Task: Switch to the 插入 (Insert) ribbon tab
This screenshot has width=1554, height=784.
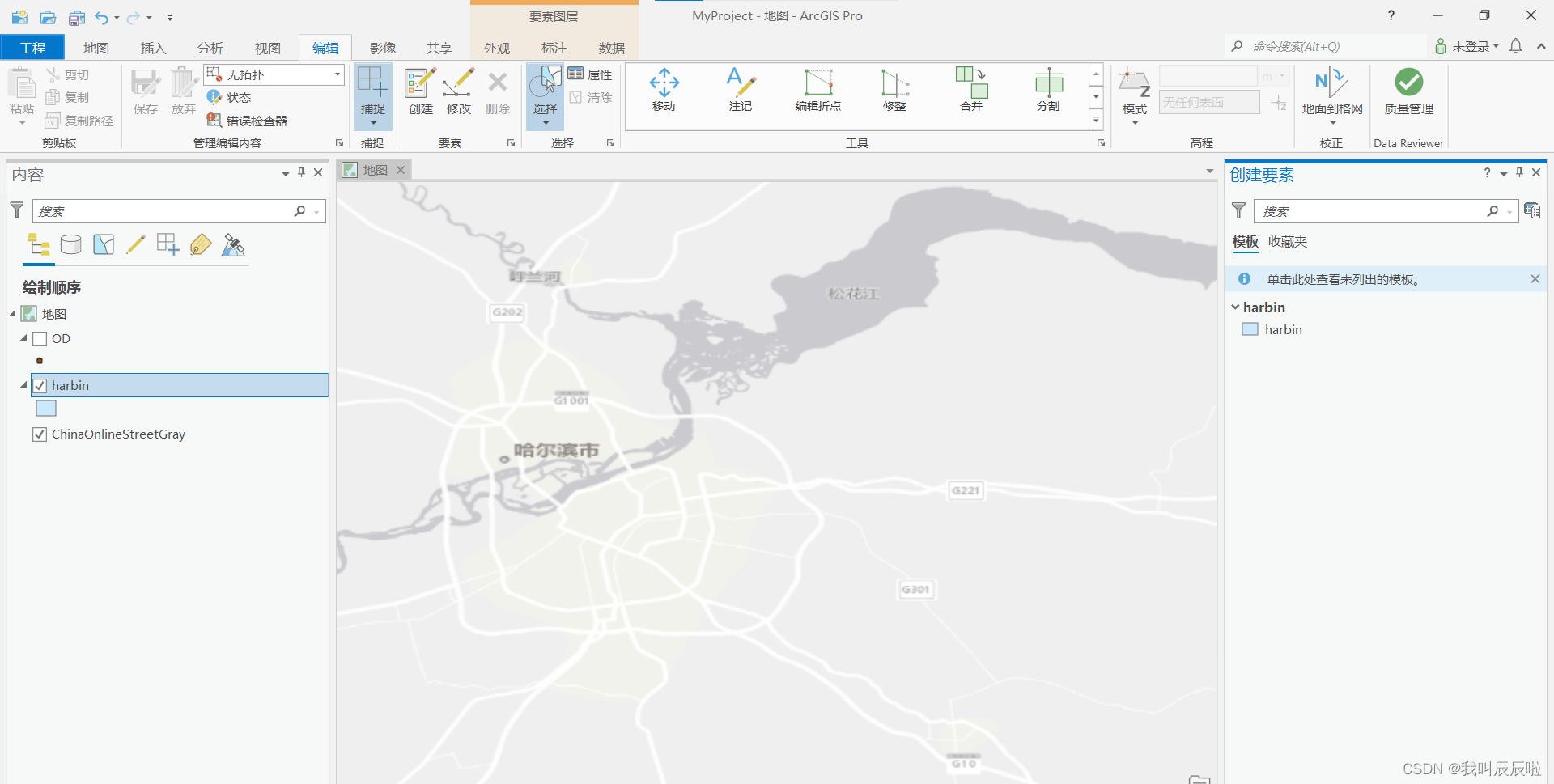Action: click(153, 48)
